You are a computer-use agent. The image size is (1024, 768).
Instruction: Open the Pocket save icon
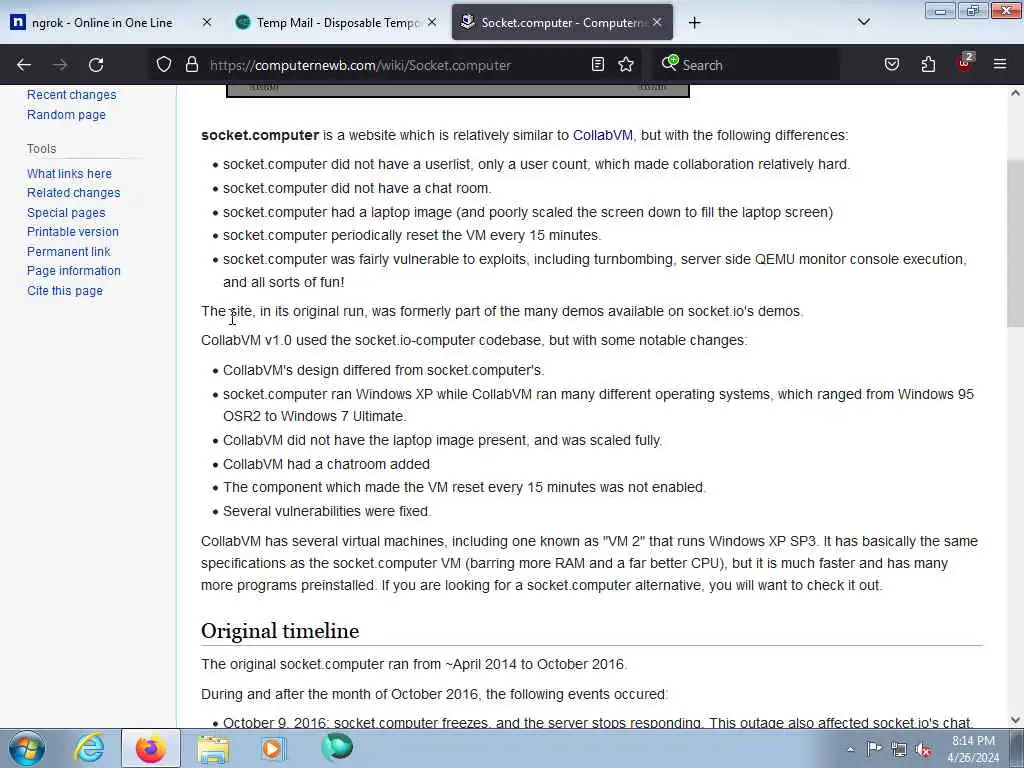(892, 65)
